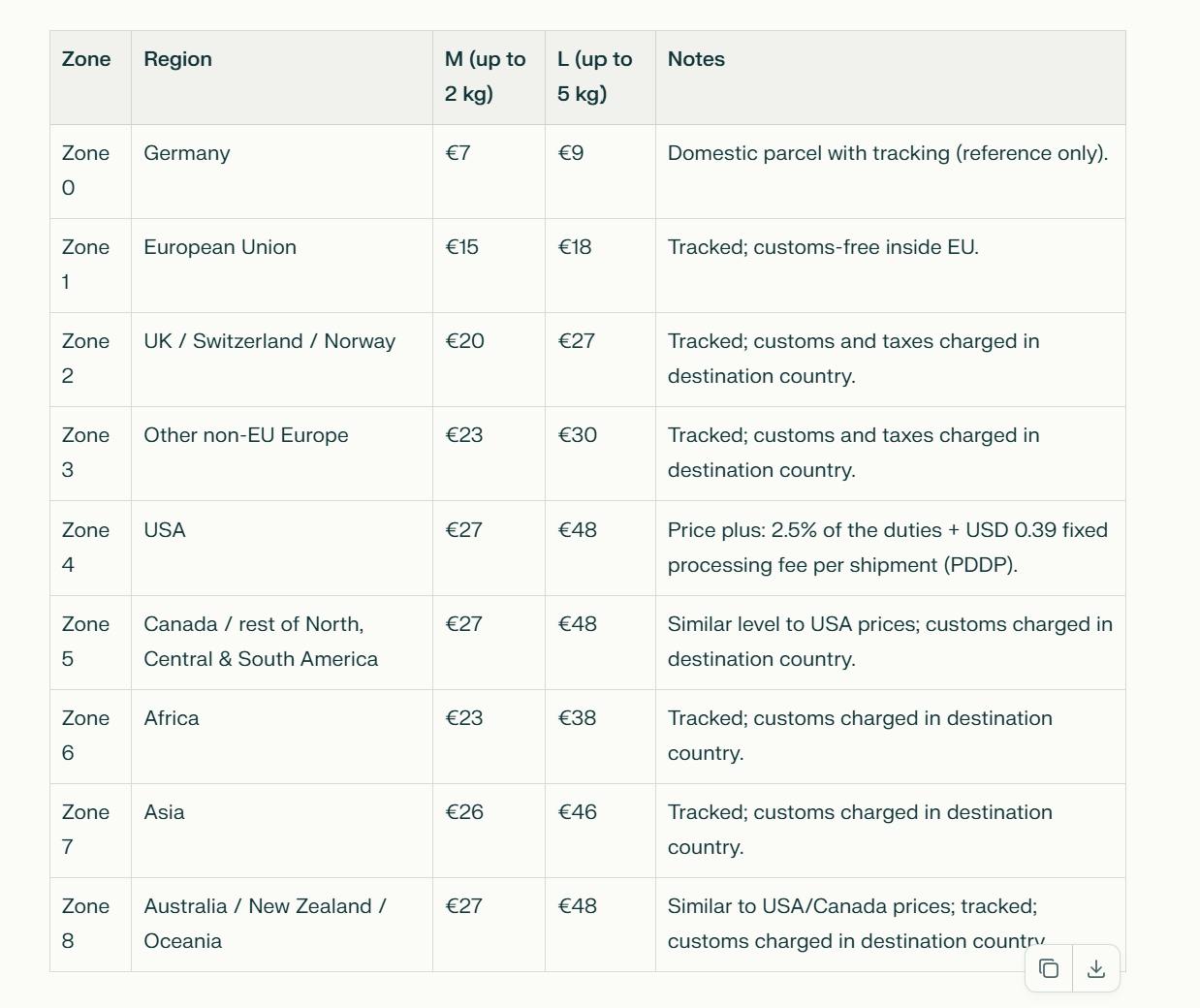
Task: Click UK / Switzerland / Norway cell
Action: 269,341
